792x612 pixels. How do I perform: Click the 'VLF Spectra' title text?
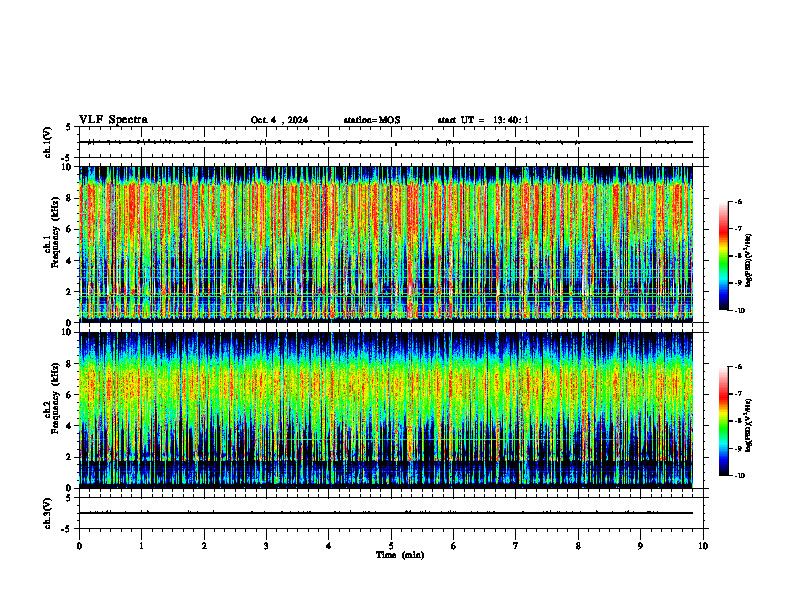point(113,120)
